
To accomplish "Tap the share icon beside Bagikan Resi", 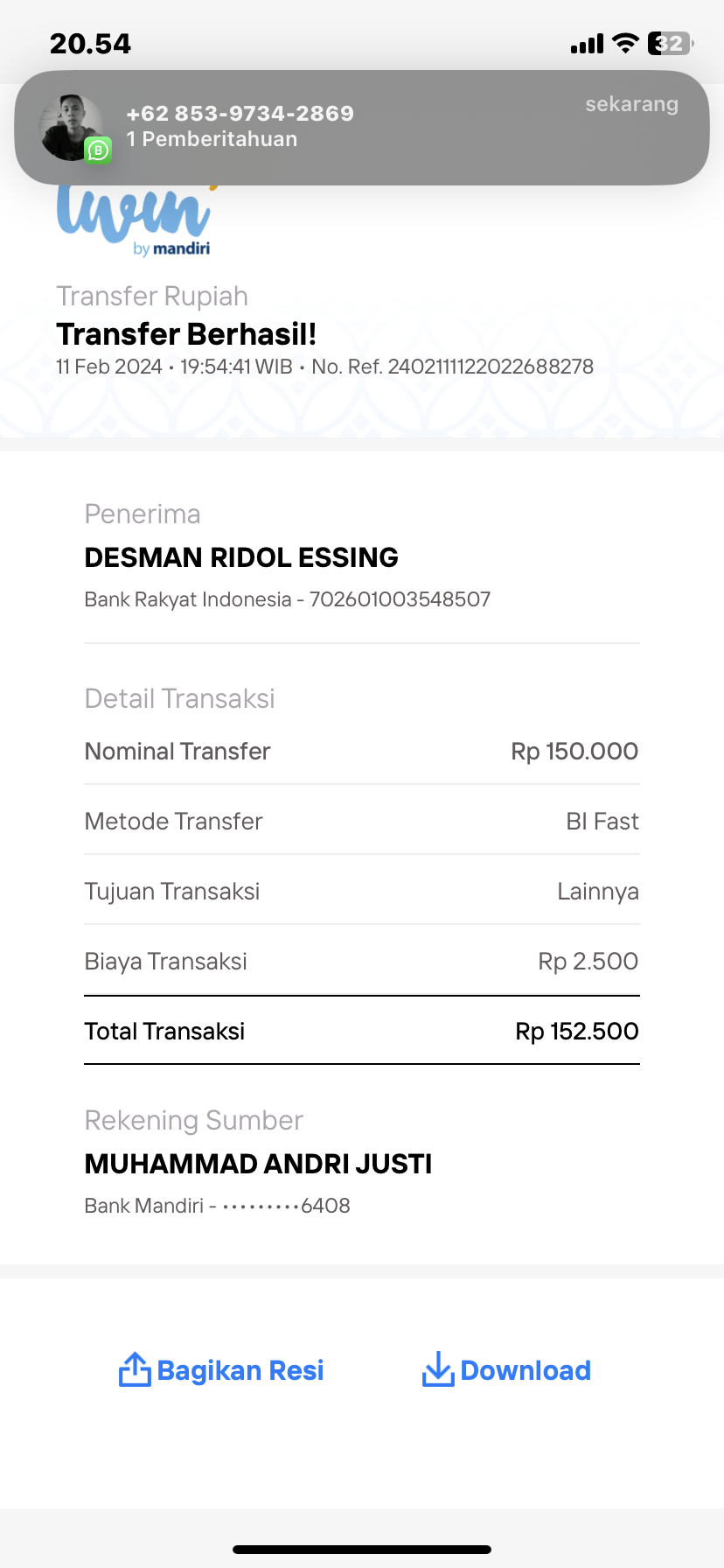I will coord(135,1369).
